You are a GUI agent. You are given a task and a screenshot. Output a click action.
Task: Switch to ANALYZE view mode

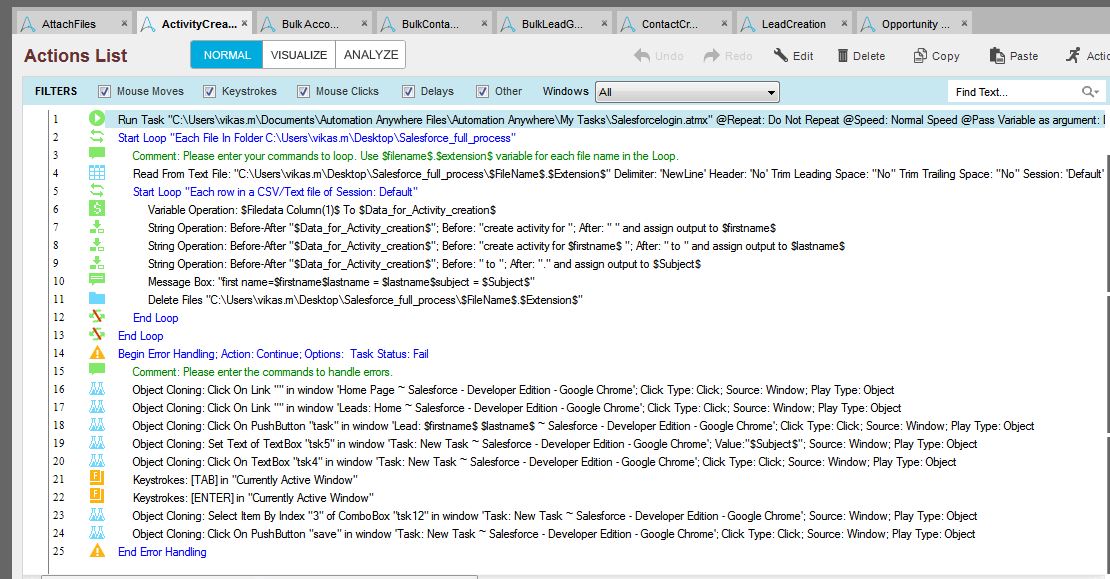coord(370,55)
